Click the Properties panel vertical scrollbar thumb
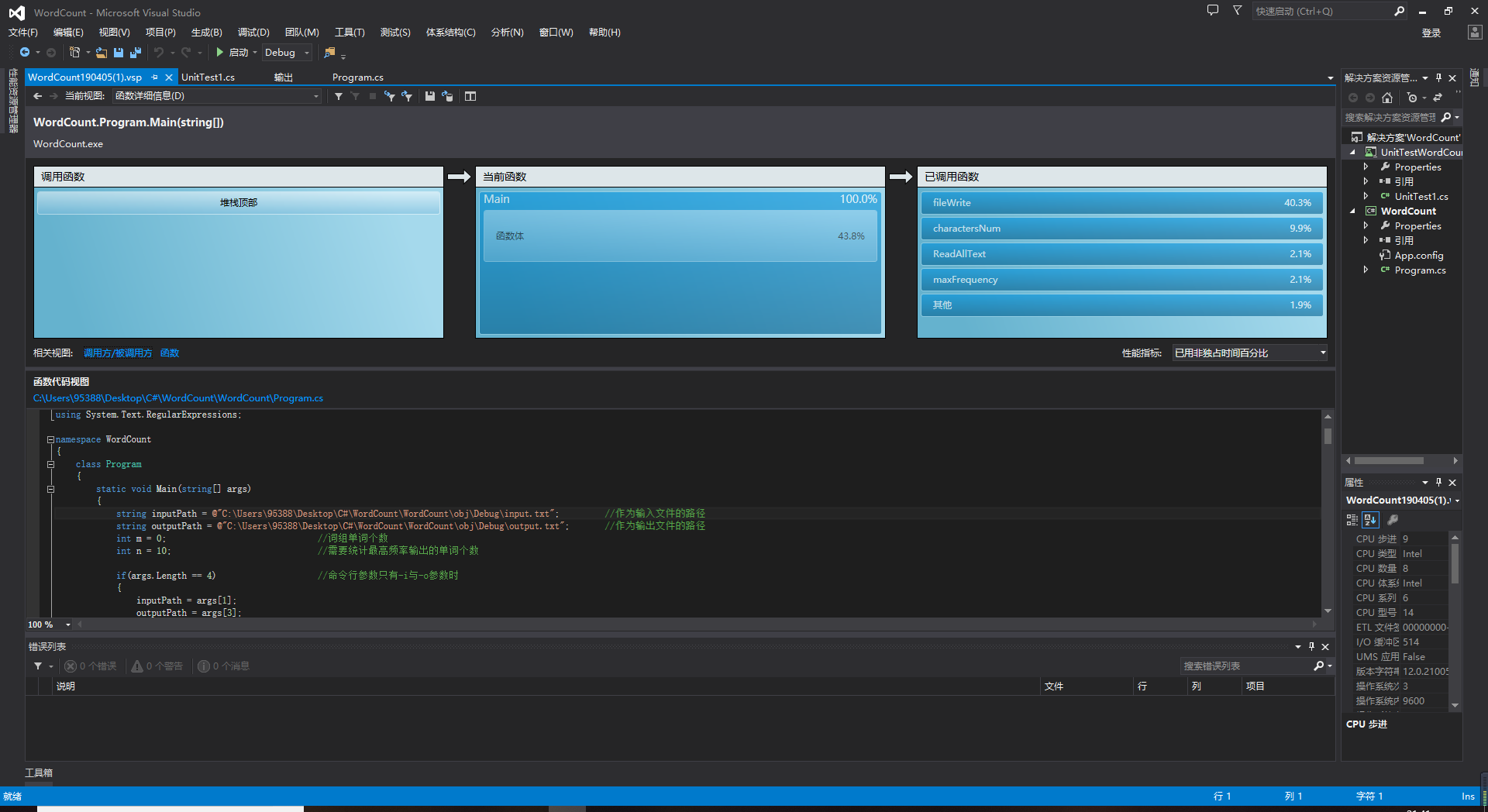This screenshot has width=1488, height=812. click(1455, 563)
